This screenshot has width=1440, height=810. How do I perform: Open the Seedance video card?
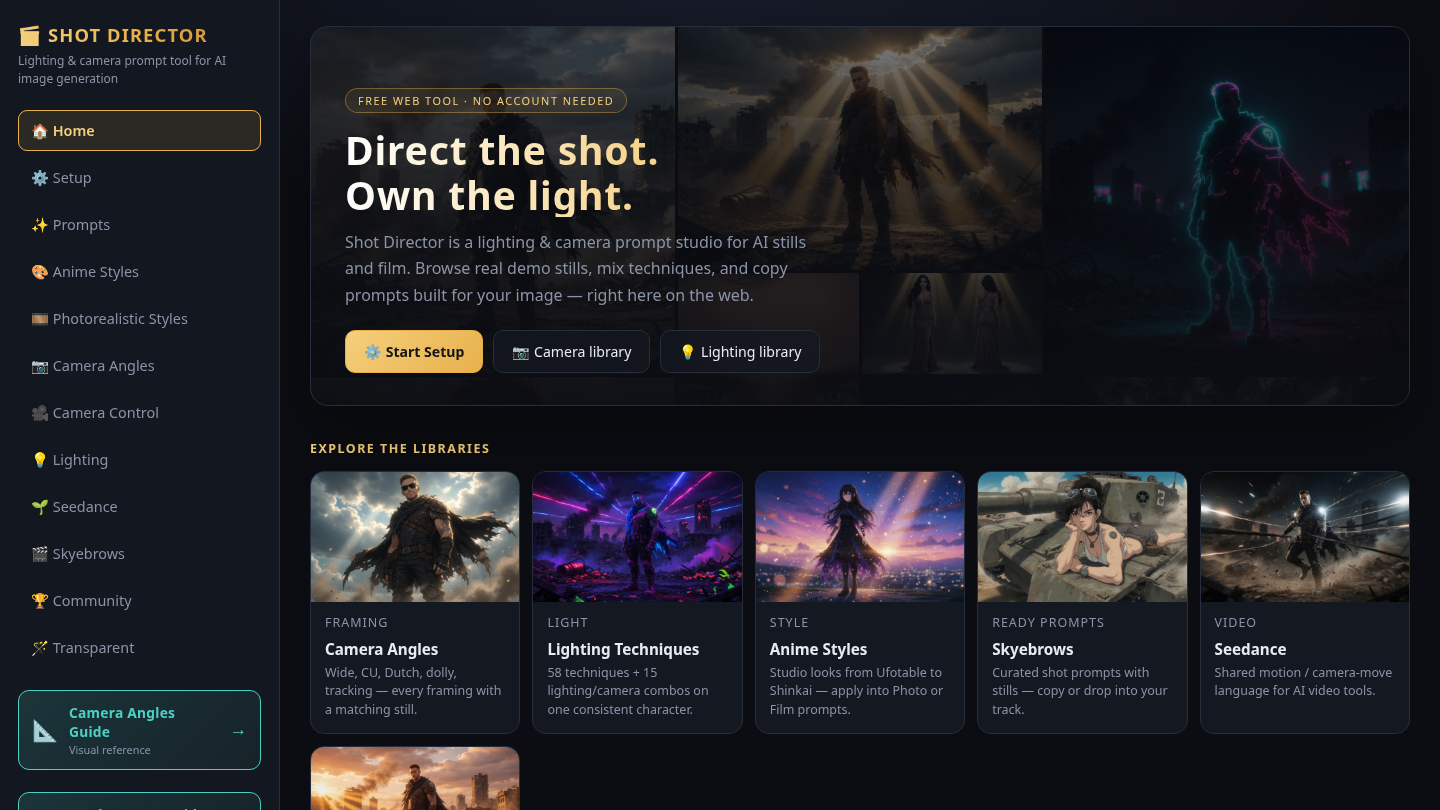tap(1305, 602)
